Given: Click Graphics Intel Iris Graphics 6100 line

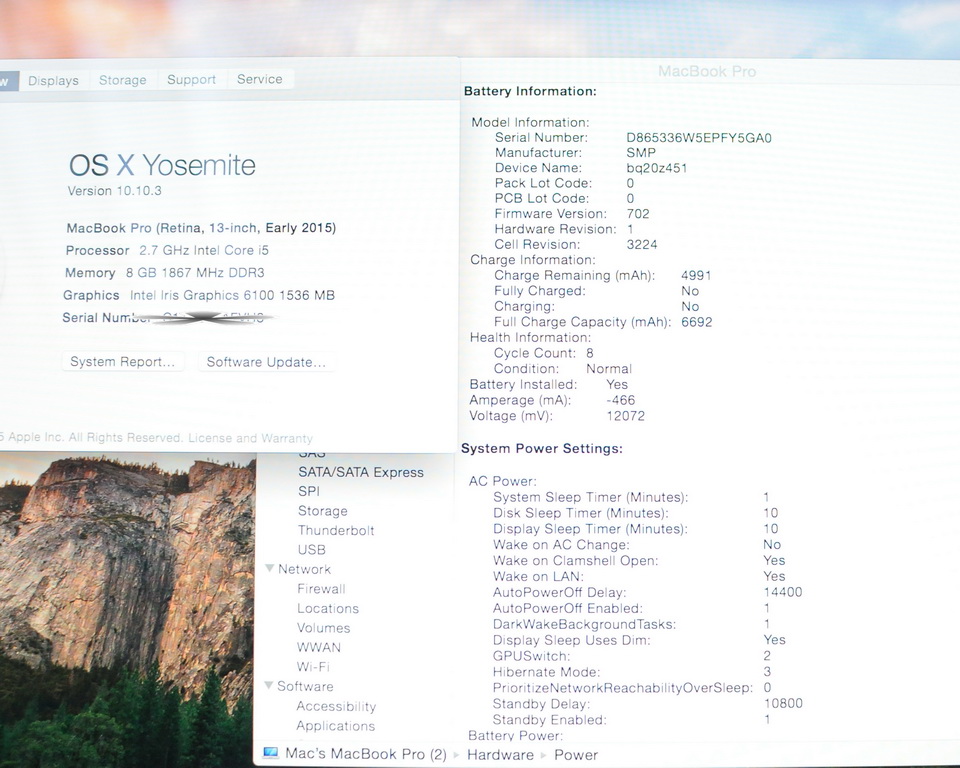Looking at the screenshot, I should point(199,295).
